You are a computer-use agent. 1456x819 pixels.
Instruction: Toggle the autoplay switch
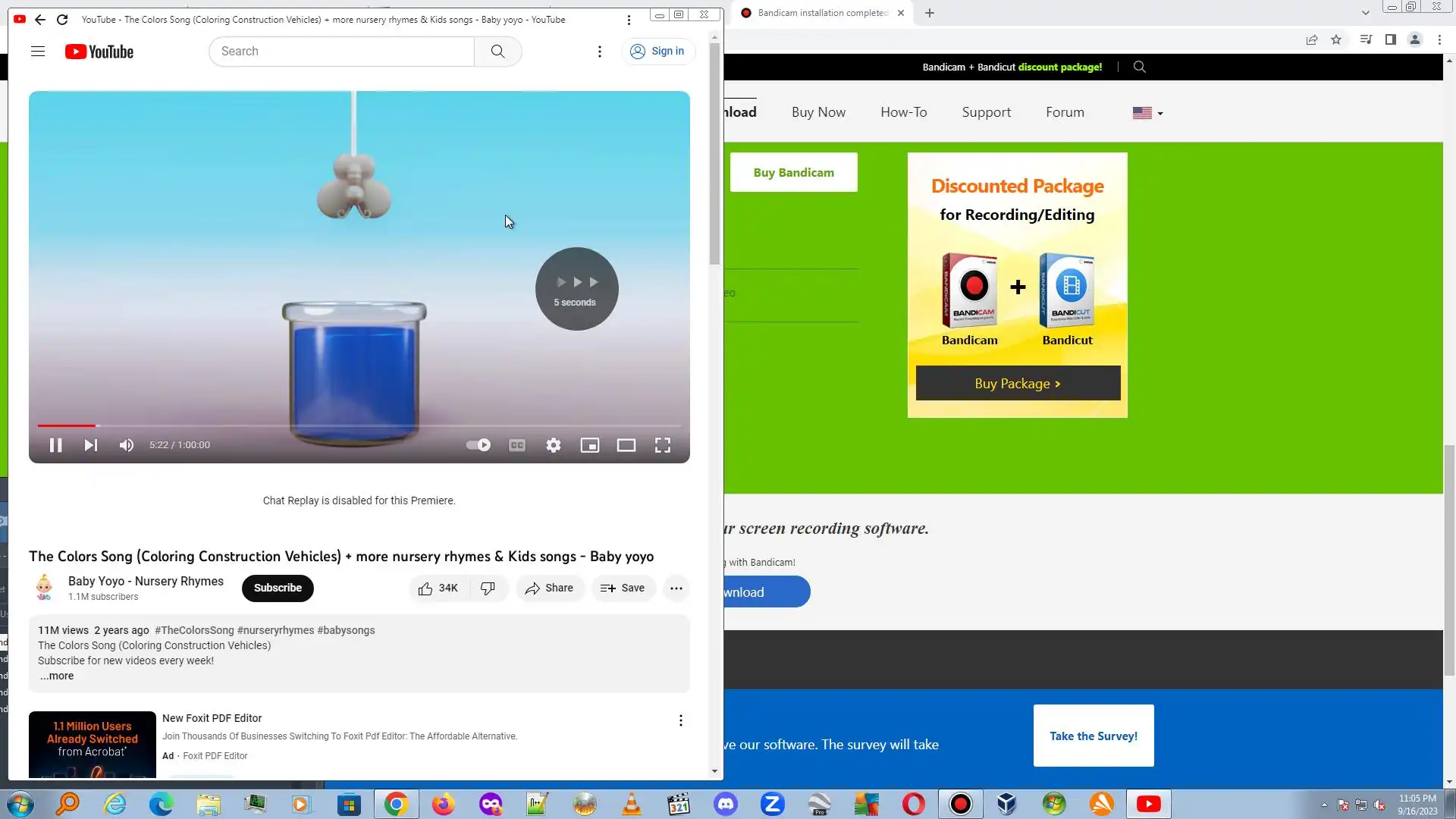point(479,445)
